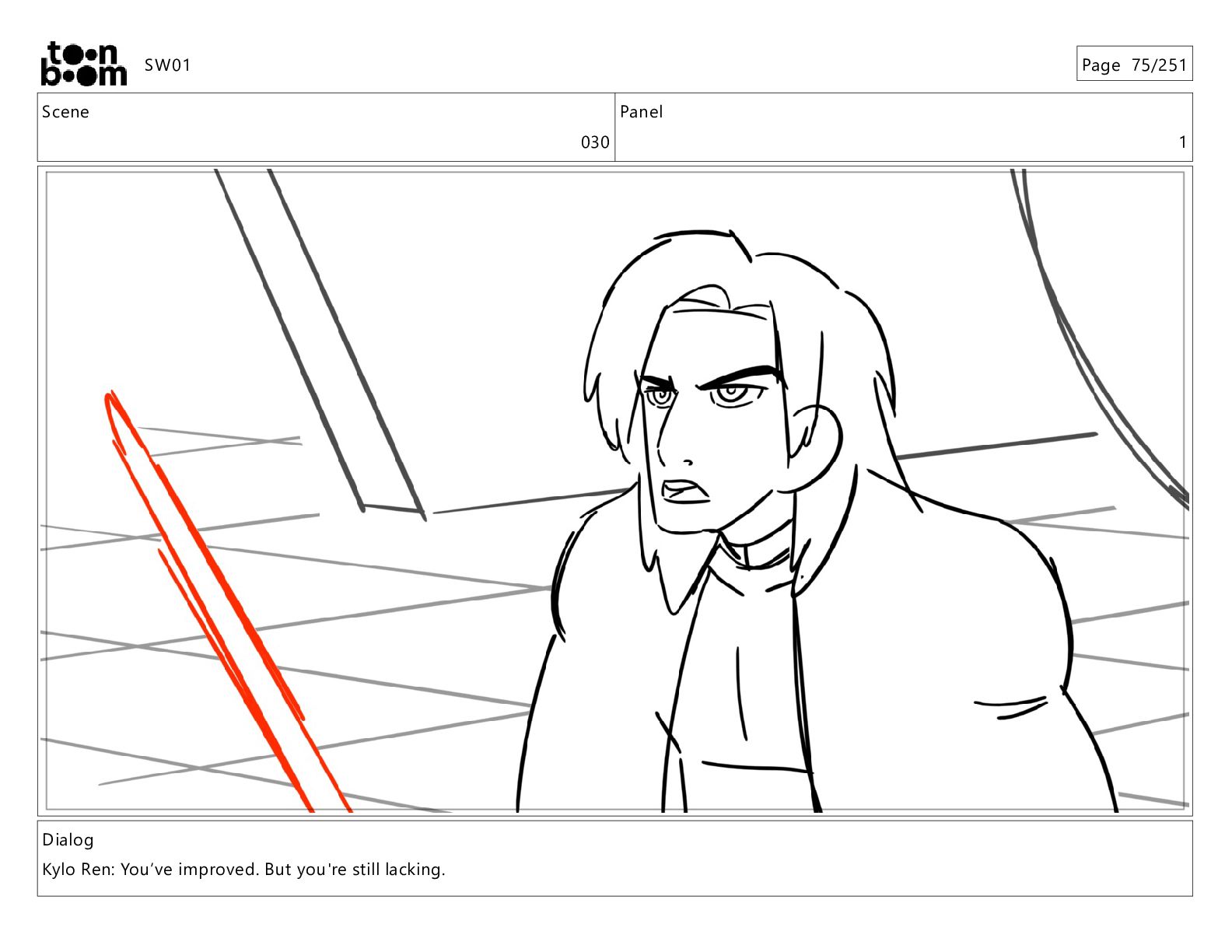Click the Scene label
The height and width of the screenshot is (952, 1232).
coord(65,112)
